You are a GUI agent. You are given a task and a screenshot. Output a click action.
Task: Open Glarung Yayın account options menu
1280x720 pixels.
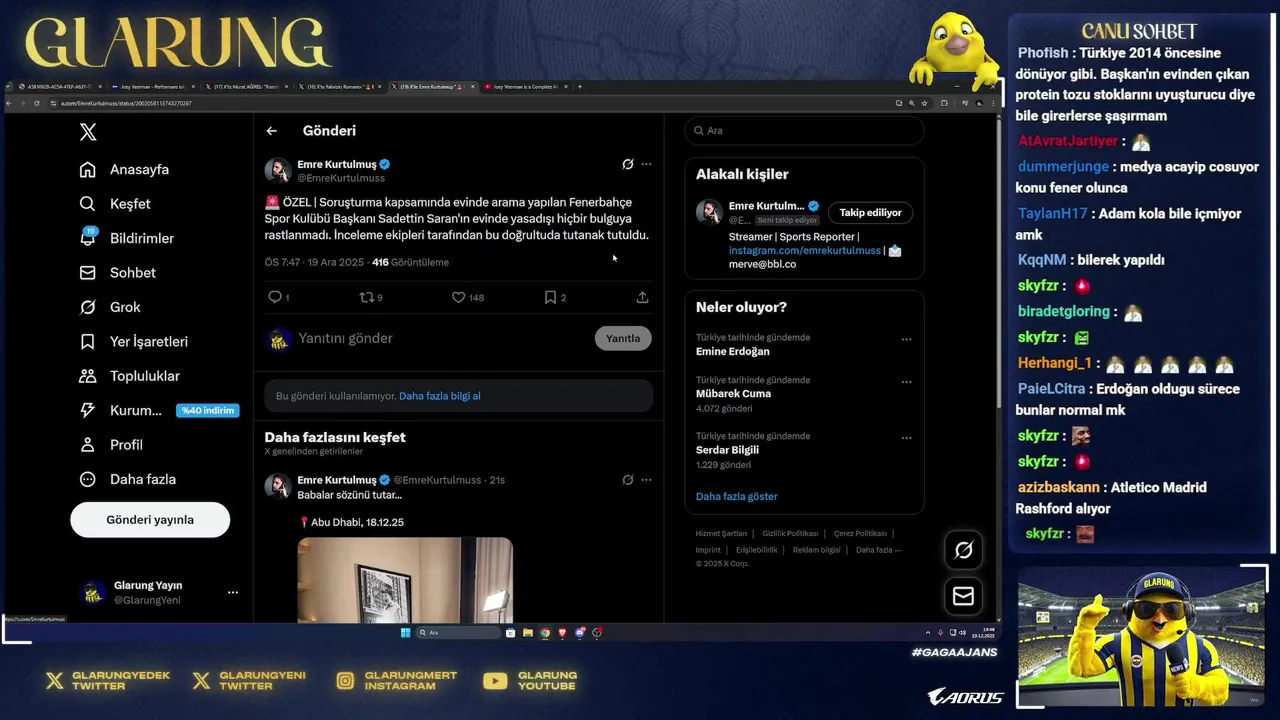(x=233, y=592)
